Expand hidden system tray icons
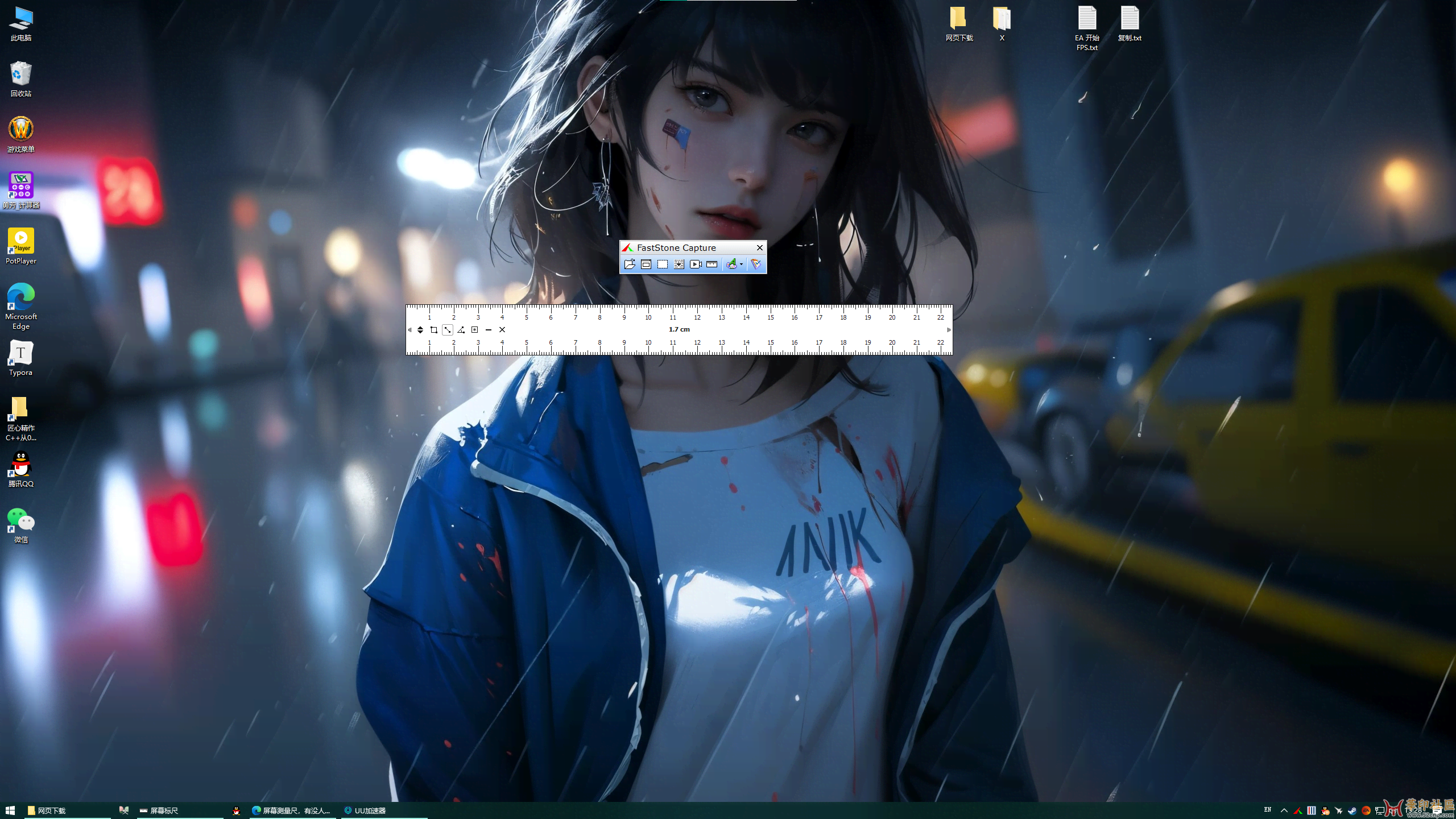Screen dimensions: 1456x819 click(x=1284, y=810)
